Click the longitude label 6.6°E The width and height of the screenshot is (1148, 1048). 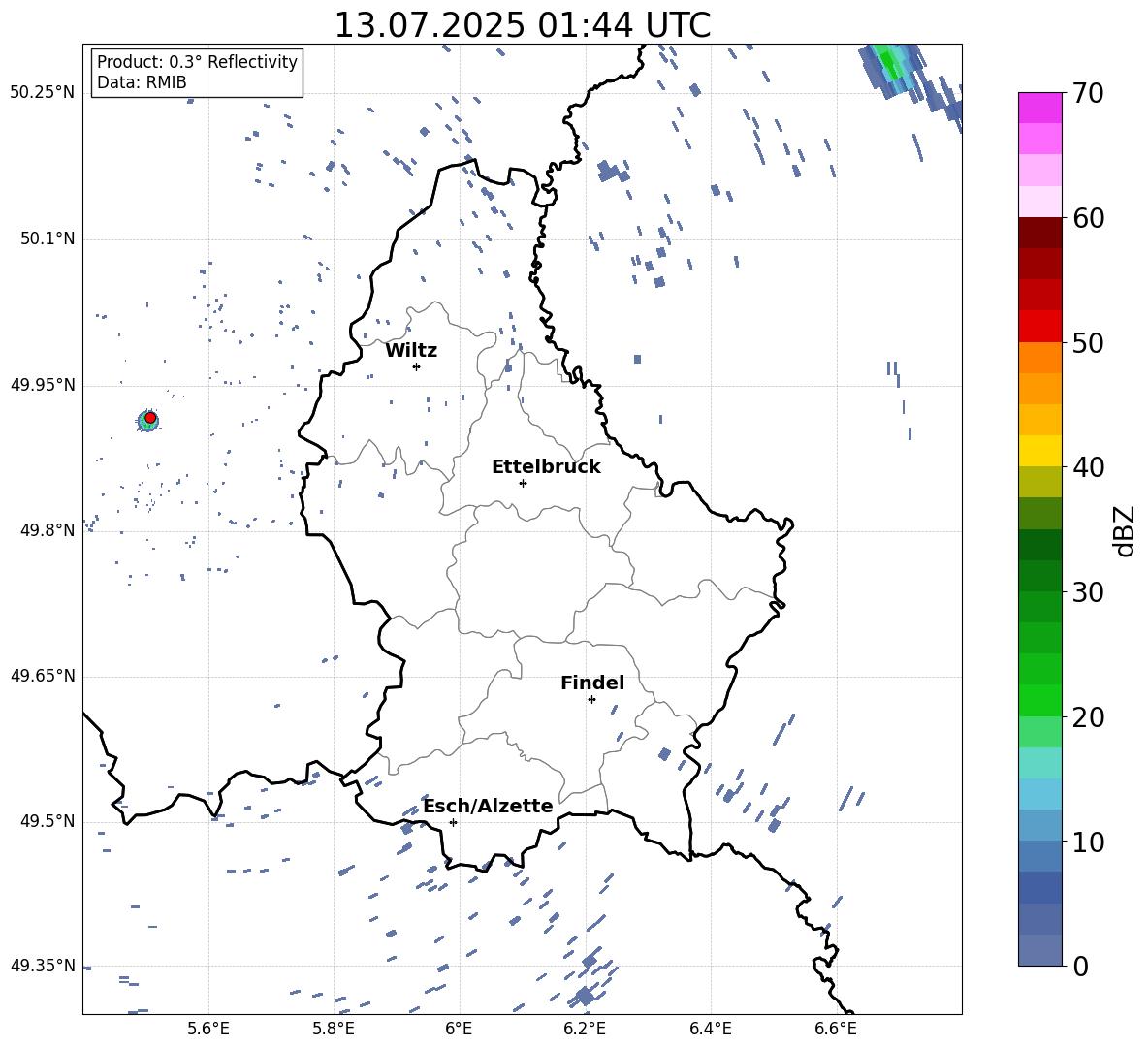(x=836, y=1029)
